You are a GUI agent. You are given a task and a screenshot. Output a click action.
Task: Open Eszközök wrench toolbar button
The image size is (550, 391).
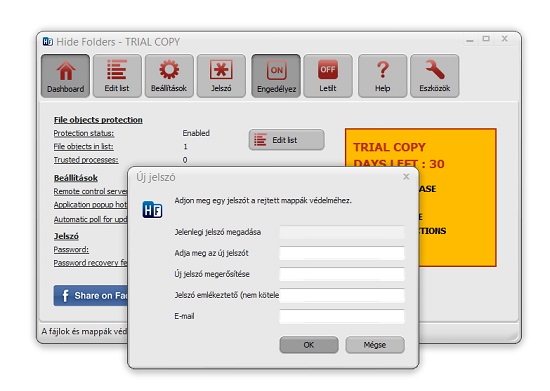tap(435, 76)
